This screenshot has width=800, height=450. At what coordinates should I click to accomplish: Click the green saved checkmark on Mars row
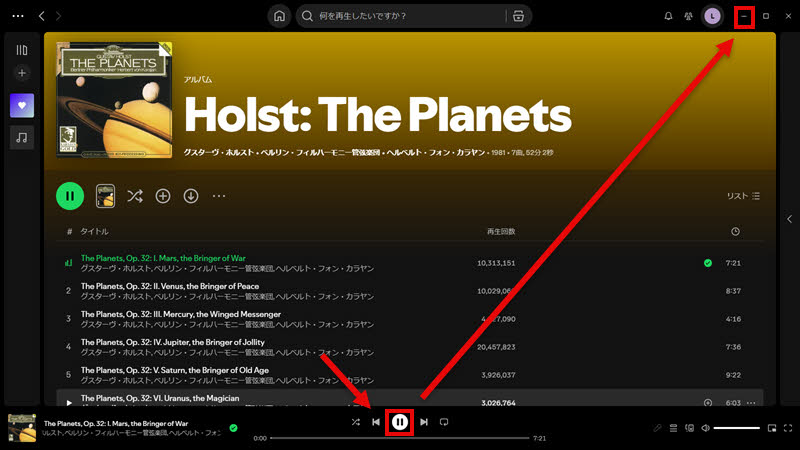[708, 263]
